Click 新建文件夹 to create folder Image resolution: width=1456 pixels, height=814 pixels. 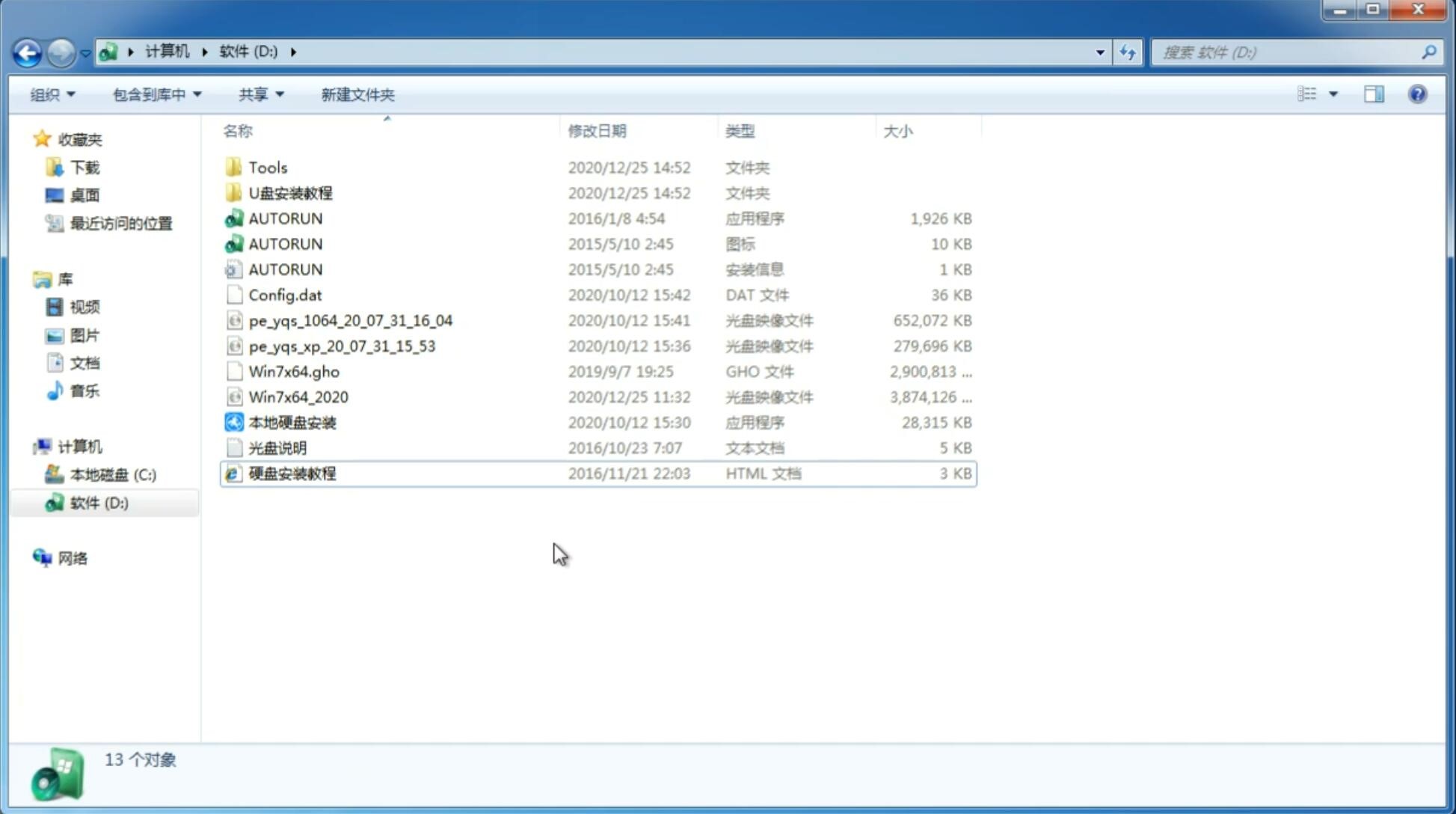pyautogui.click(x=357, y=94)
